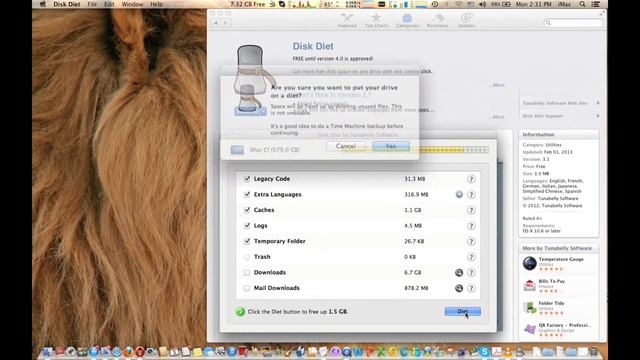Reveal Mail Downloads with magnifier icon

pyautogui.click(x=459, y=288)
